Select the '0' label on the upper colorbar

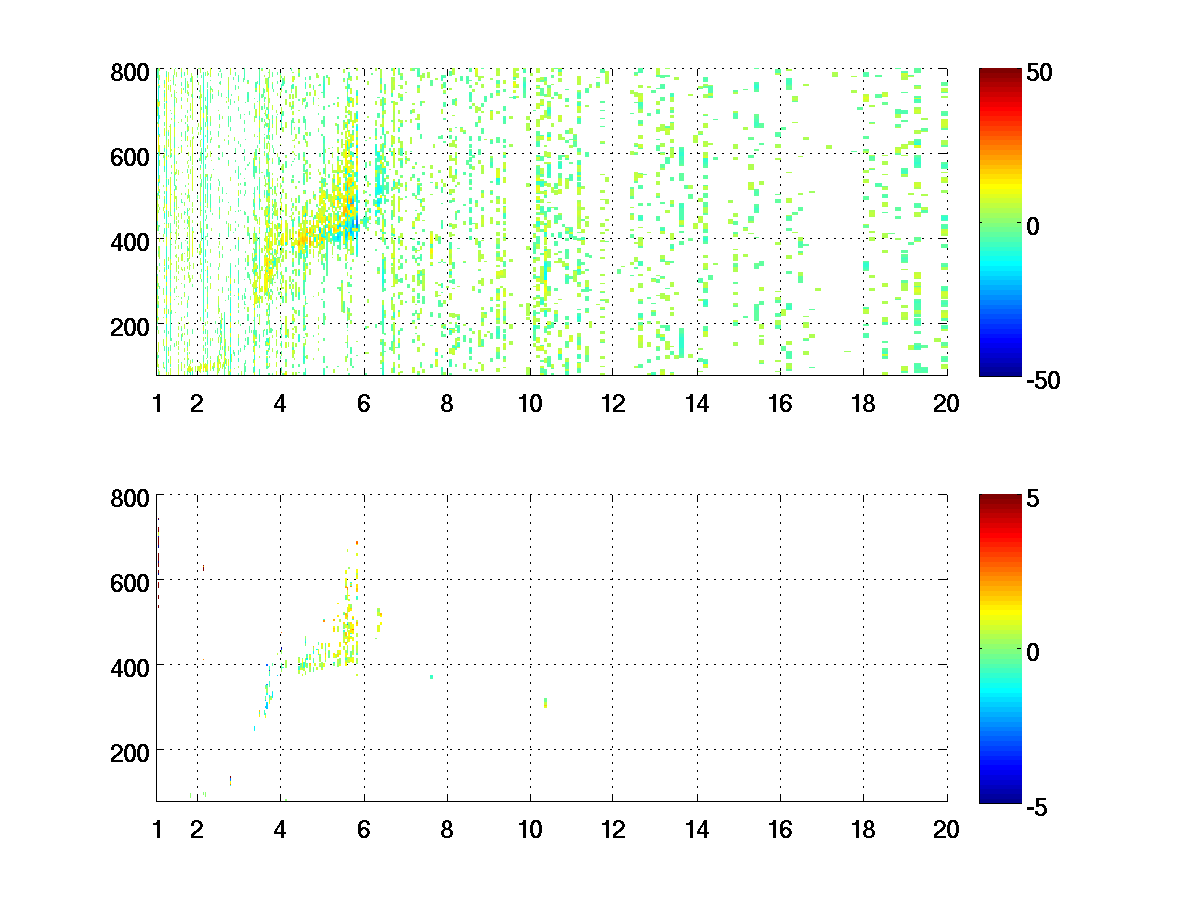click(x=1034, y=226)
